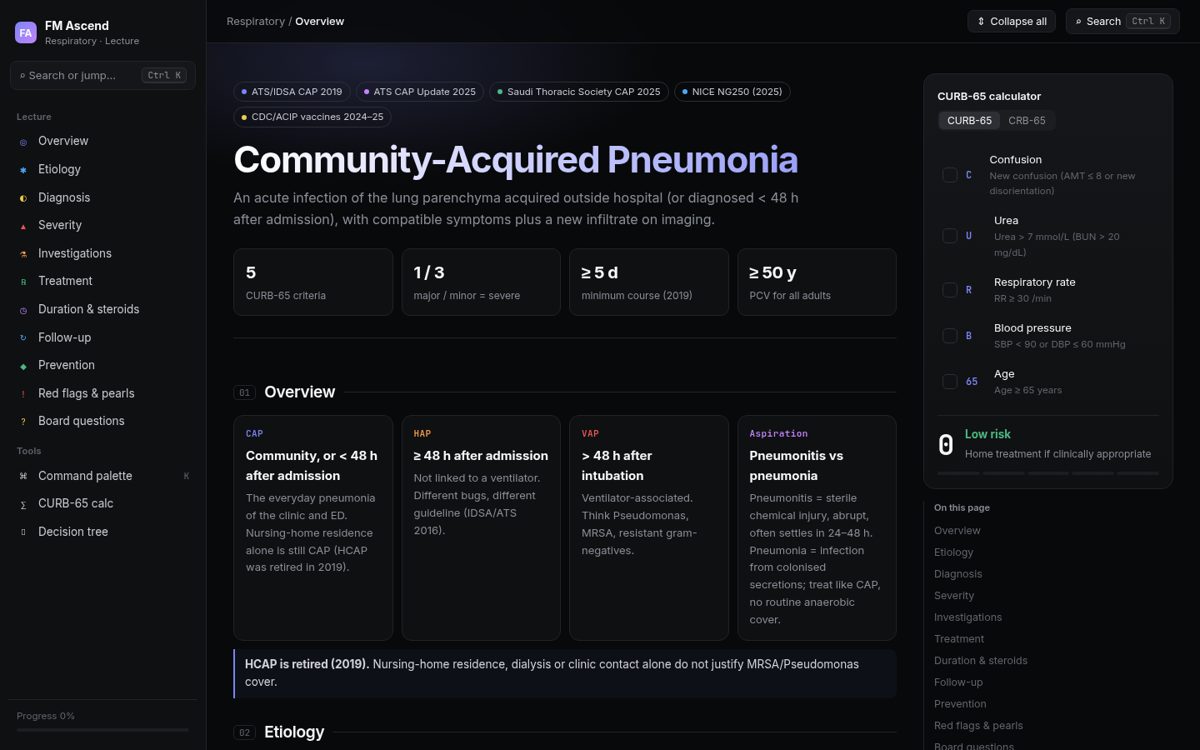
Task: Click the Prevention diamond icon
Action: point(23,366)
